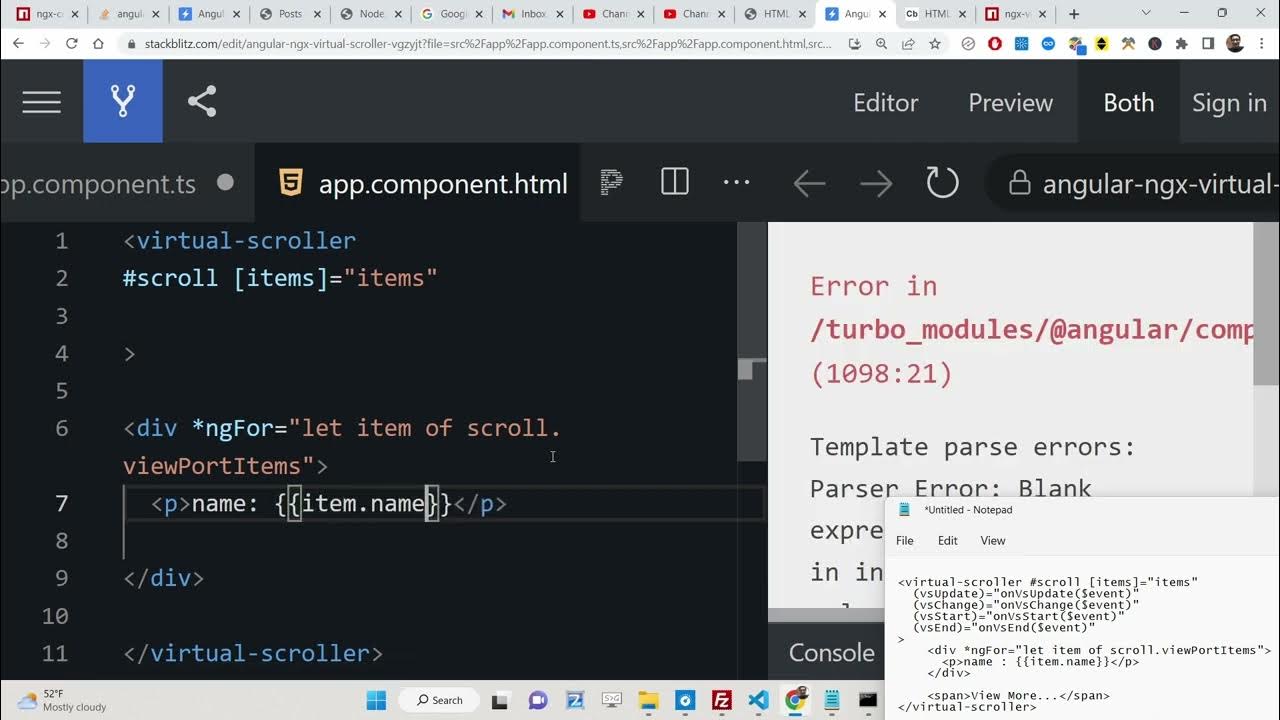Switch to Editor only view
The image size is (1280, 720).
[x=885, y=103]
